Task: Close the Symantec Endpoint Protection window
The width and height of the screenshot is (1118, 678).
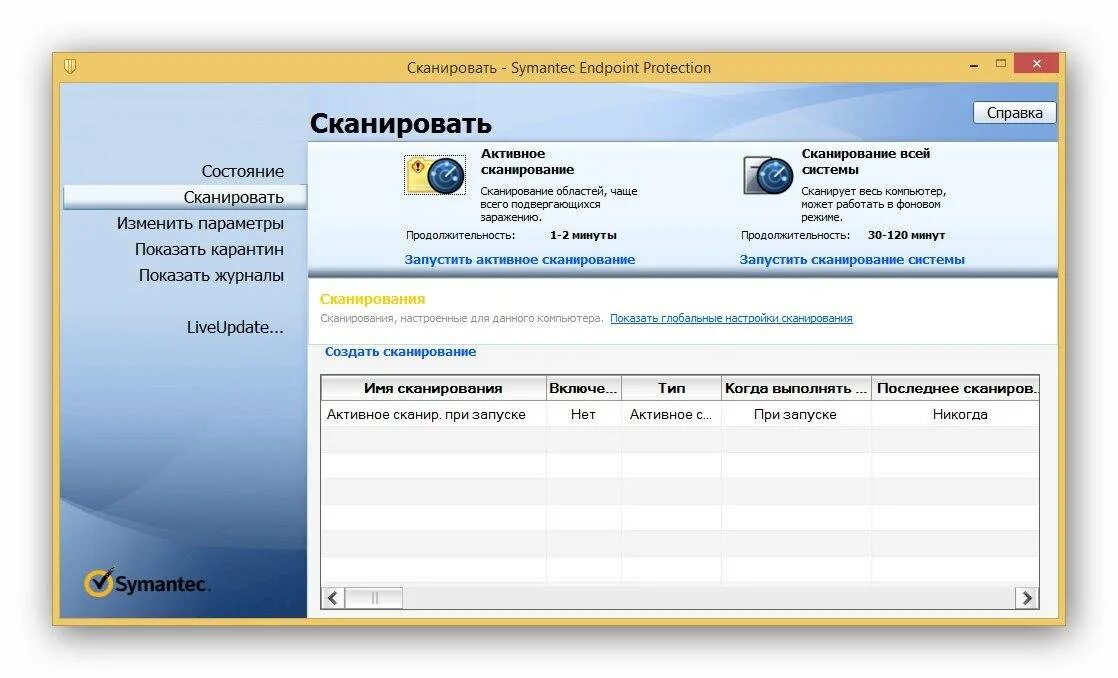Action: [x=1037, y=63]
